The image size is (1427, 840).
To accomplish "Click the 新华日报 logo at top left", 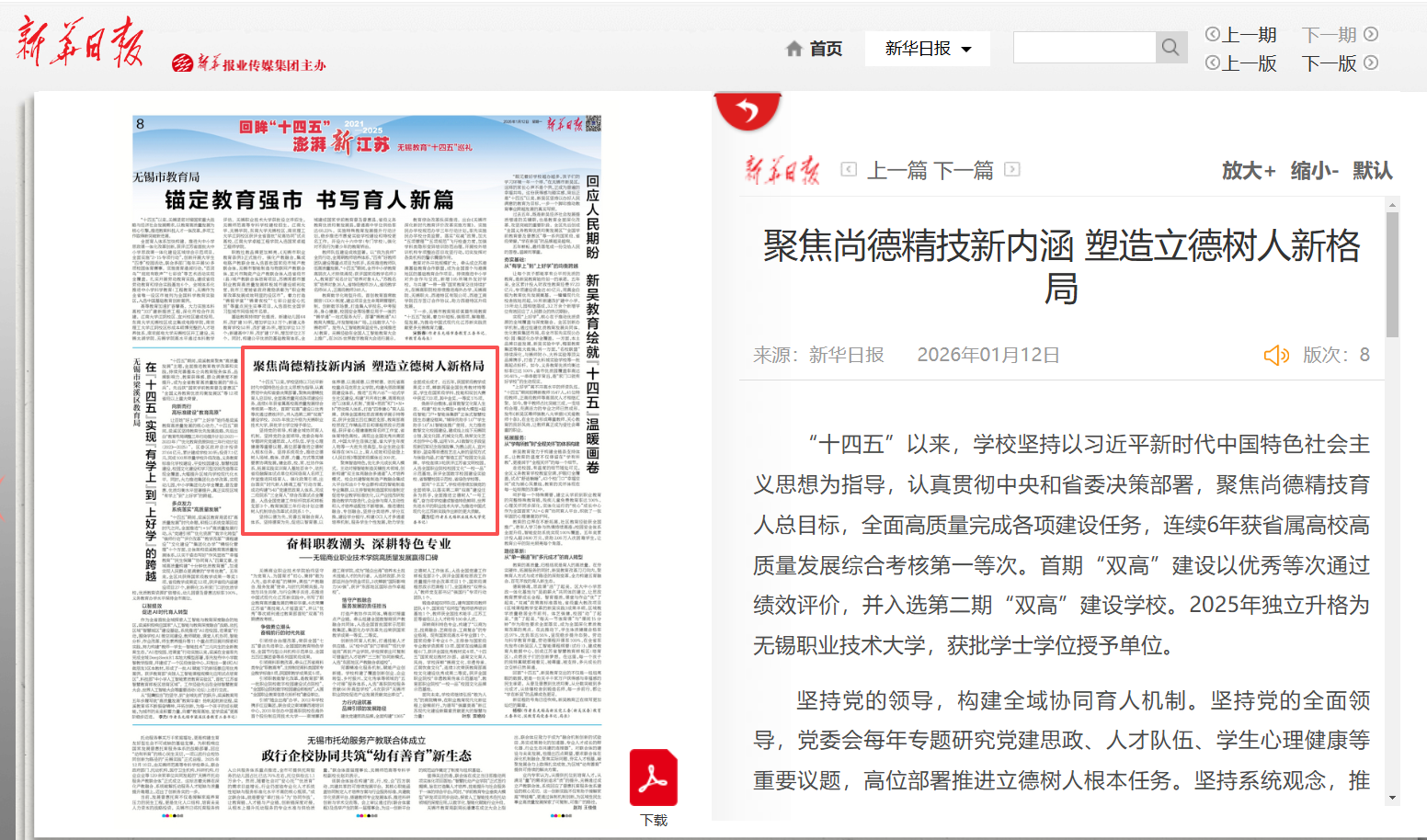I will pyautogui.click(x=79, y=43).
